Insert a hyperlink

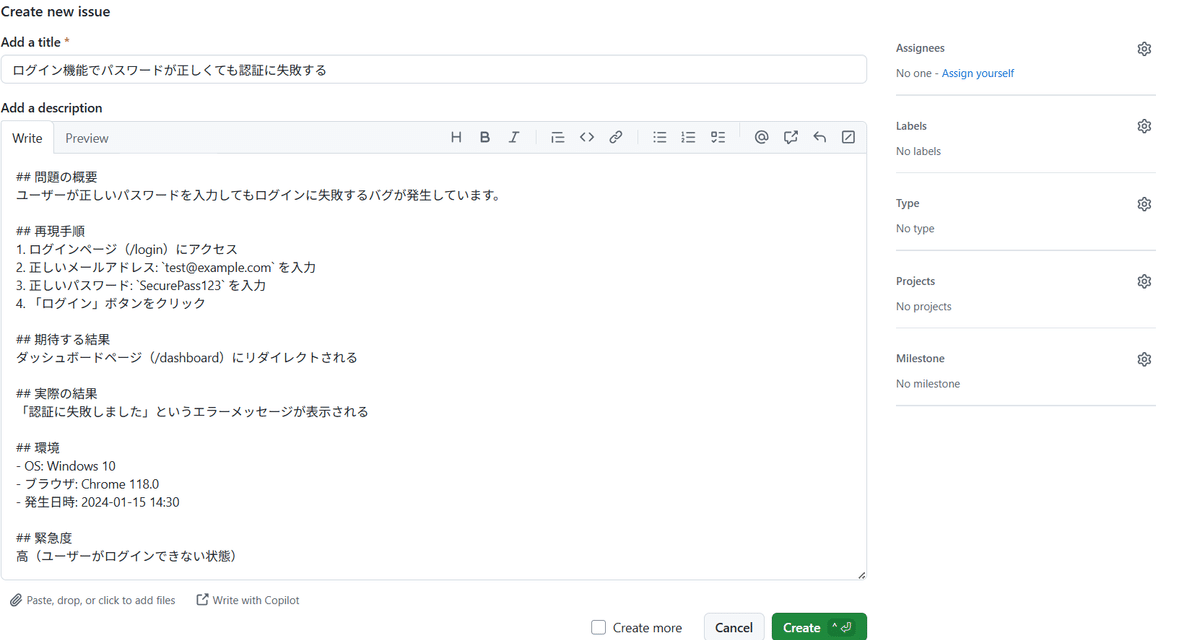[x=616, y=137]
